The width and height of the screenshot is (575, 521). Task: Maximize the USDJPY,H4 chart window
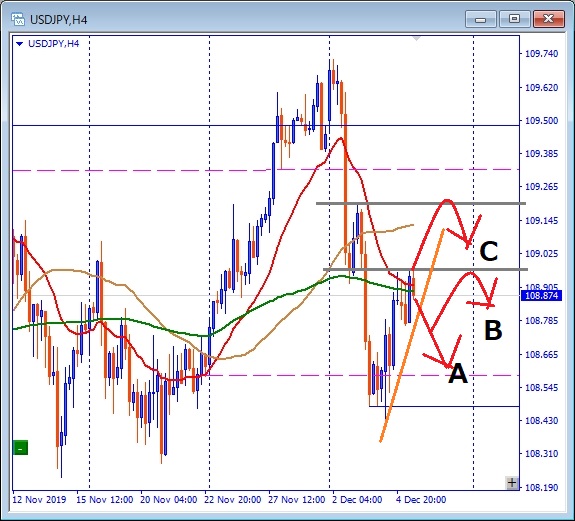514,19
